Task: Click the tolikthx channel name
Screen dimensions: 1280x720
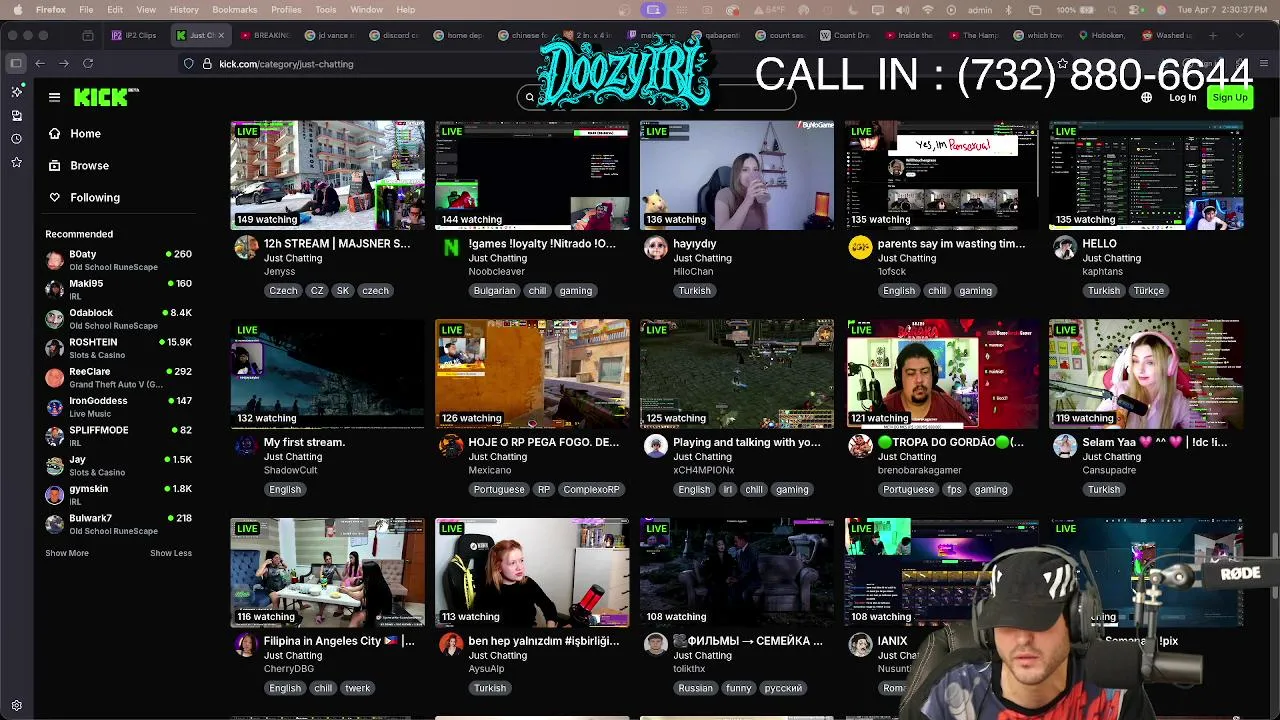Action: click(x=688, y=668)
